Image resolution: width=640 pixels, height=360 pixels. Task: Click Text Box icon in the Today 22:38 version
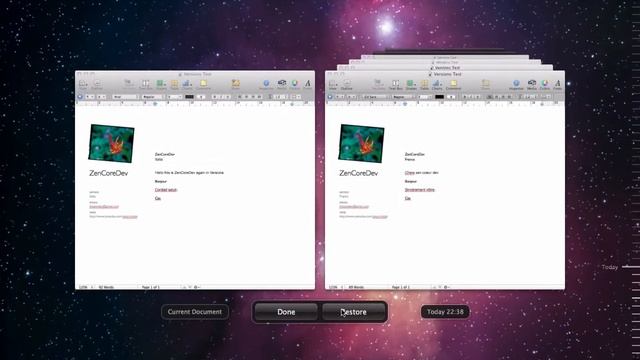[395, 84]
